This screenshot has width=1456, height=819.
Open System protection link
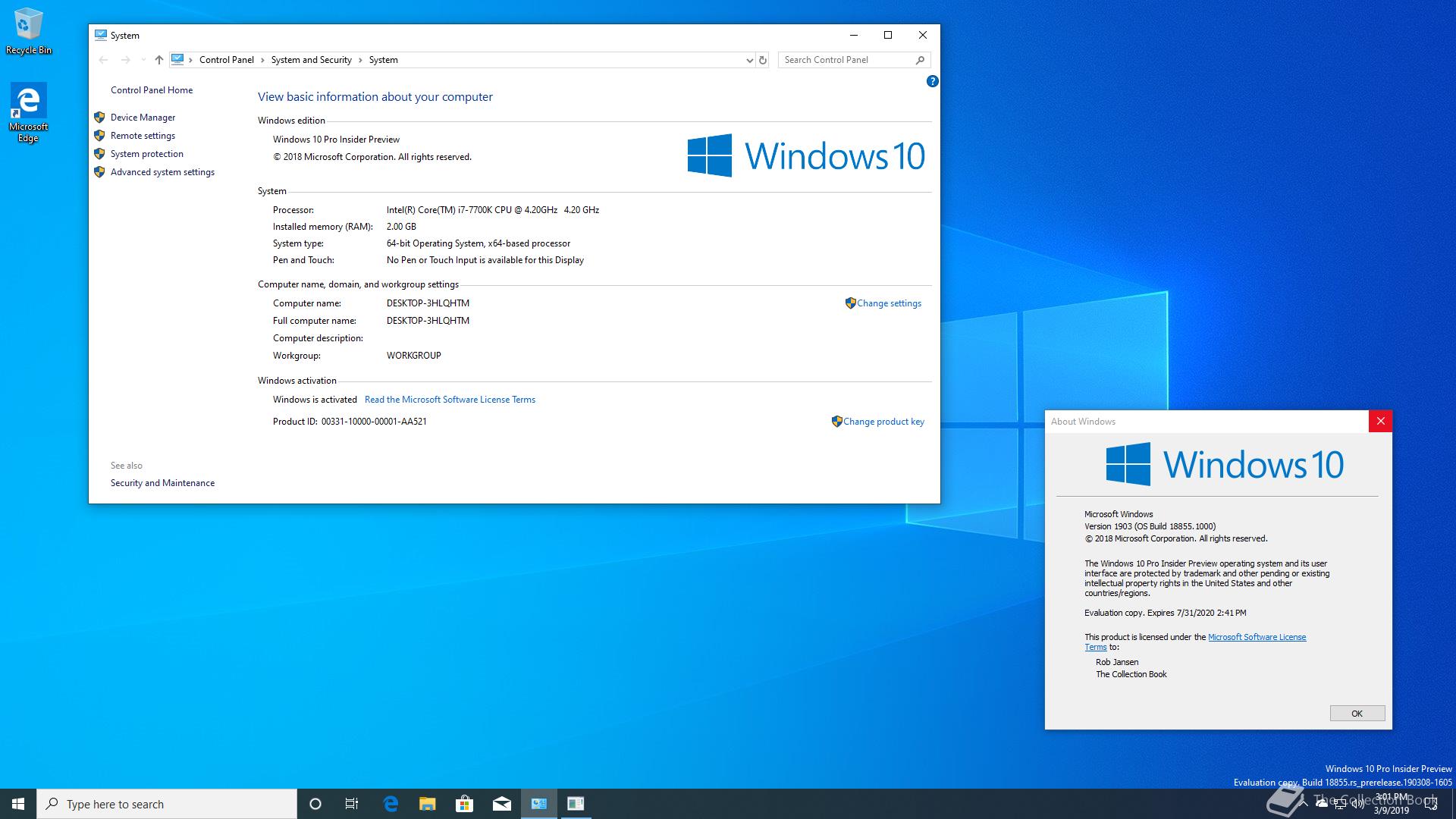click(x=147, y=154)
